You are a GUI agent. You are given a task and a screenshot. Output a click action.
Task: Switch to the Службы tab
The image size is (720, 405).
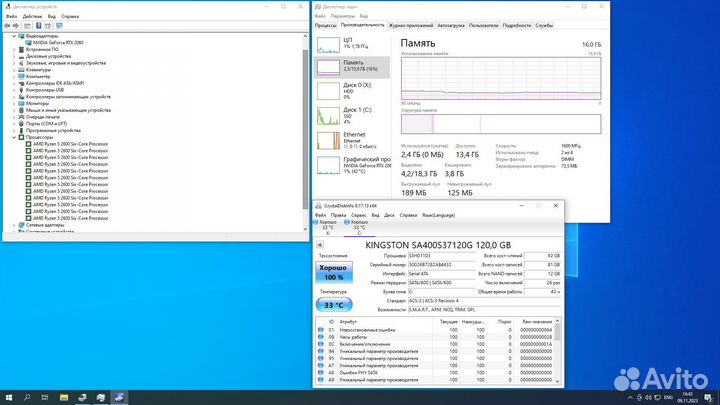coord(544,26)
